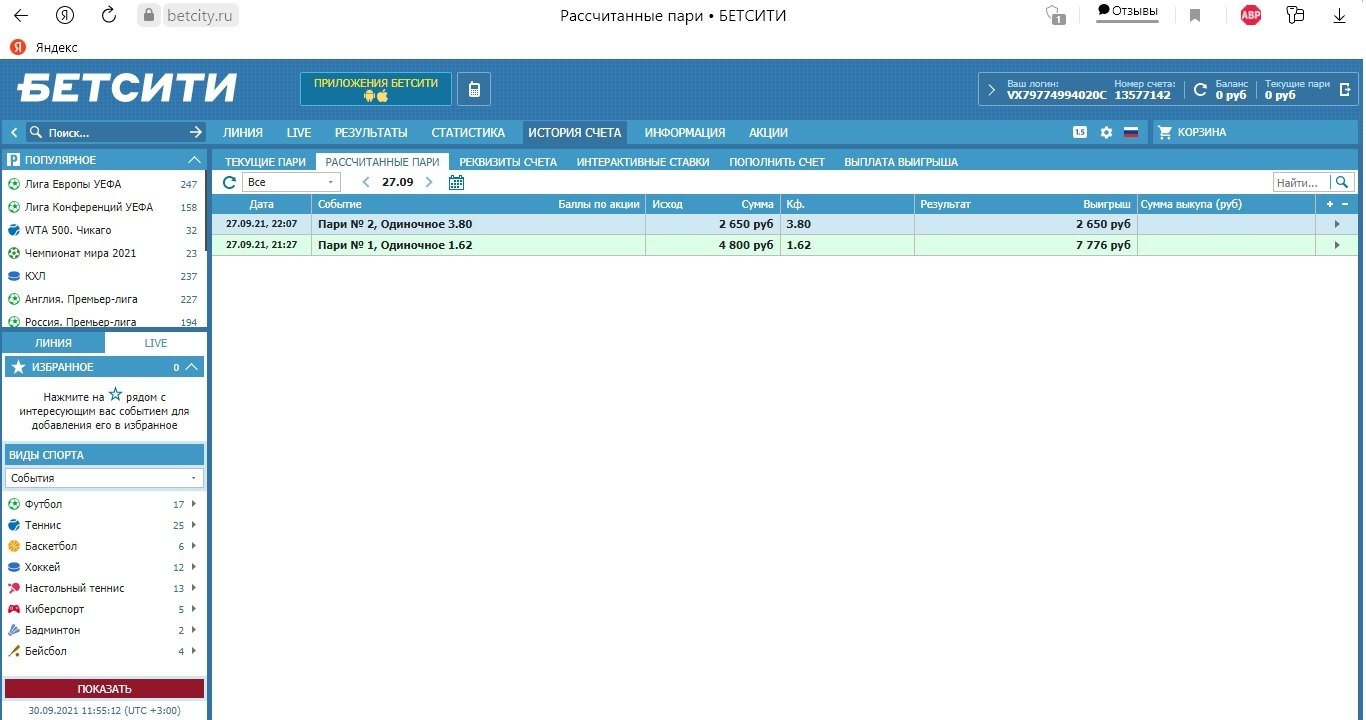
Task: Open the Результаты menu item
Action: pyautogui.click(x=370, y=132)
